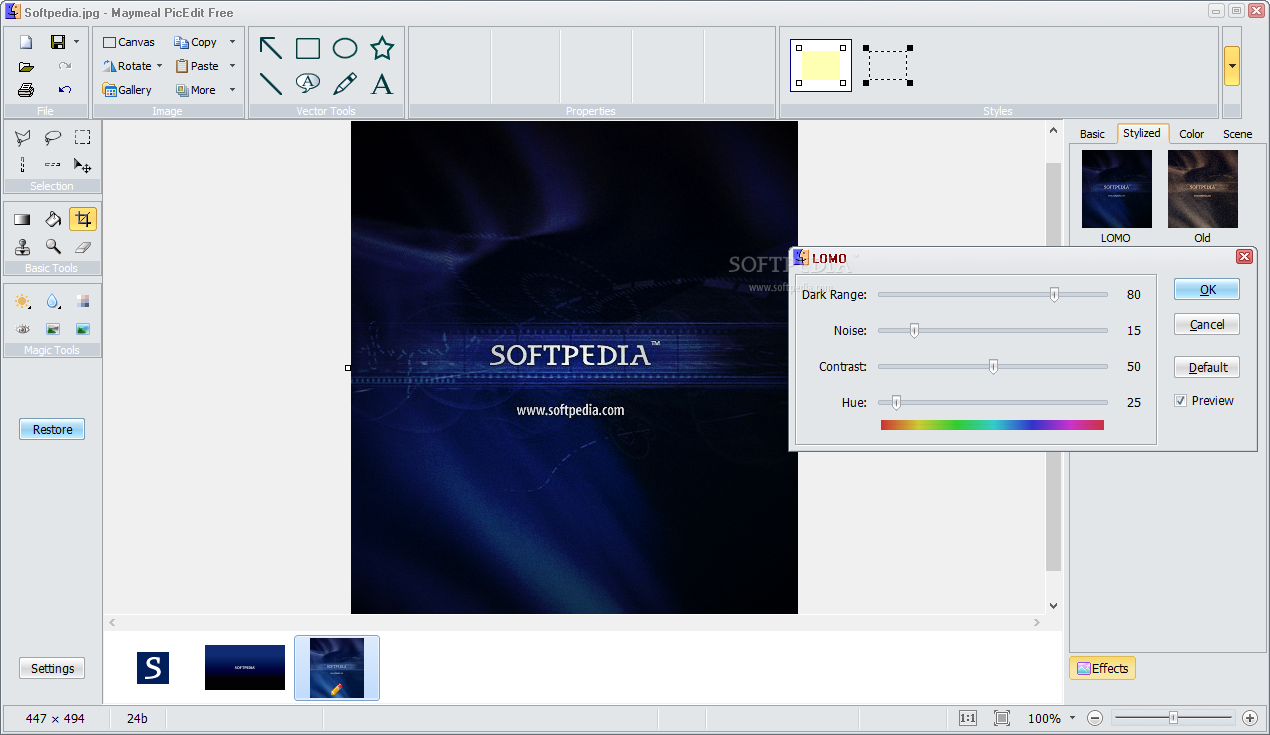This screenshot has width=1270, height=735.
Task: Click the zoom in plus button
Action: pos(1249,718)
